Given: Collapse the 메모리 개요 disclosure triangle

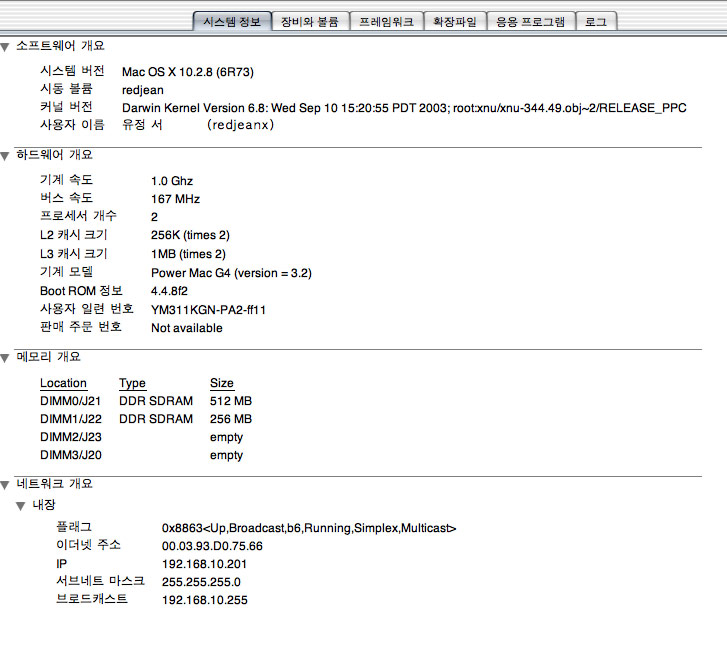Looking at the screenshot, I should coord(7,357).
